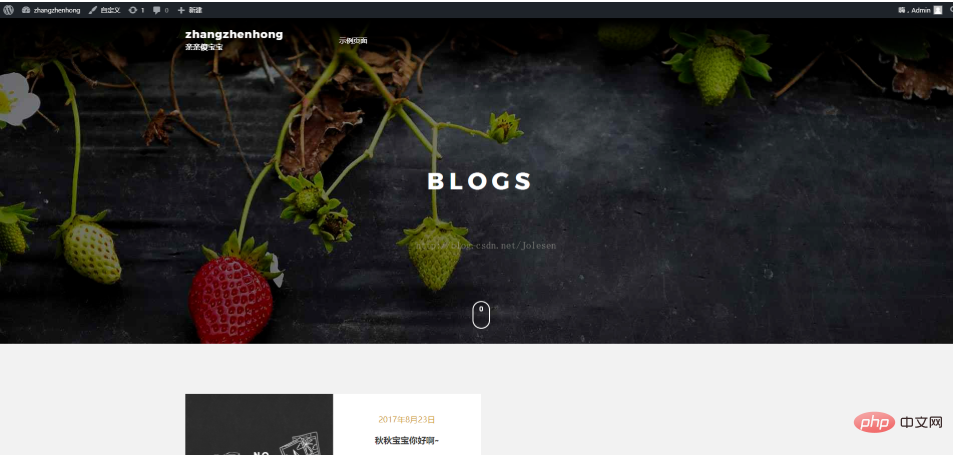Open the post featured image thumbnail
Viewport: 953px width, 455px height.
(x=259, y=424)
